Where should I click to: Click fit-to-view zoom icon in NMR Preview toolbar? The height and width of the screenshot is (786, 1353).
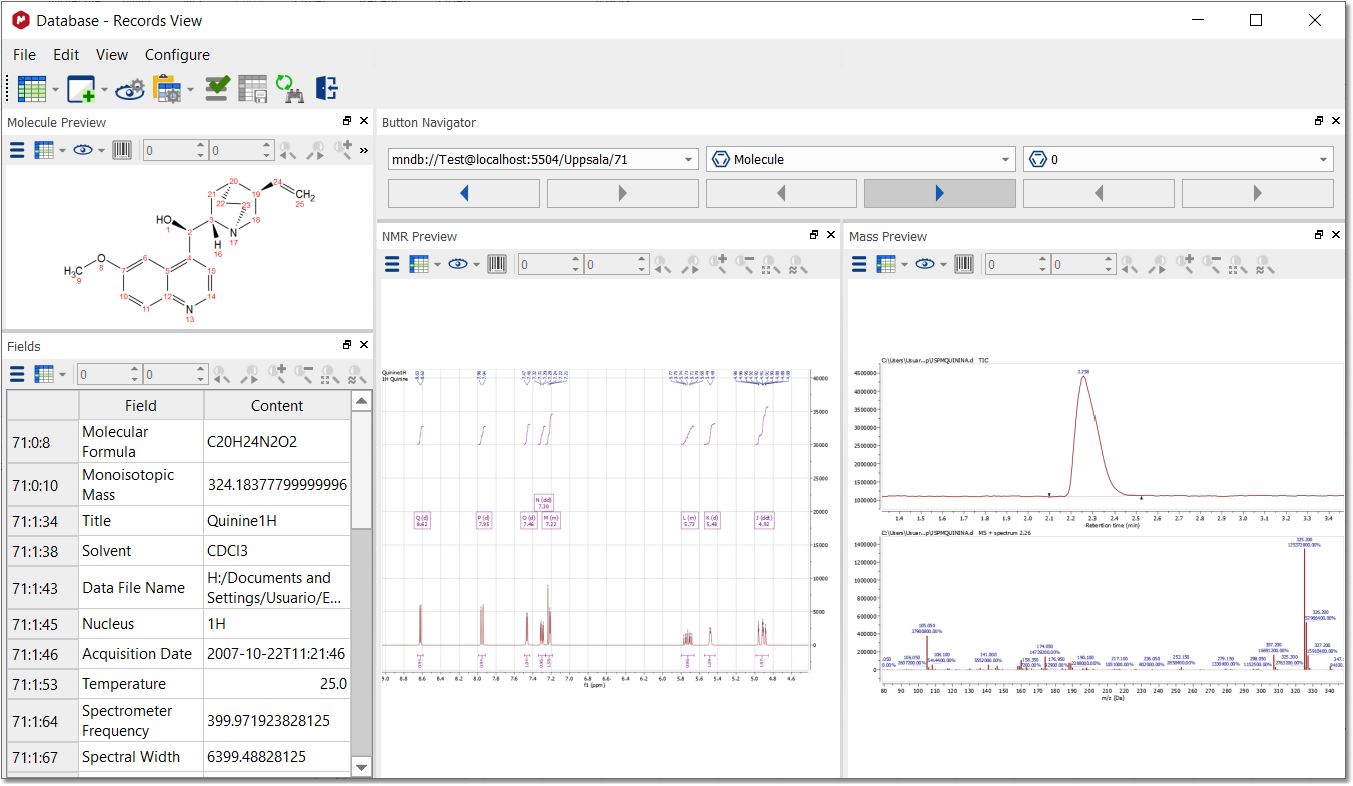pyautogui.click(x=771, y=264)
